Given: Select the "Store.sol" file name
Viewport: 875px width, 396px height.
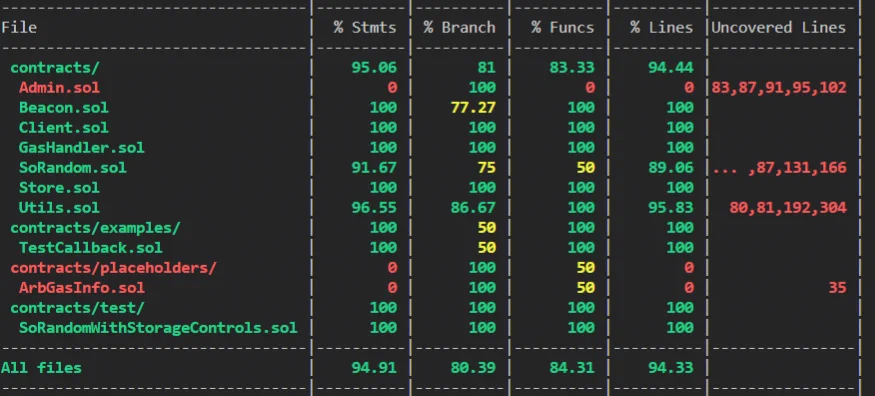Looking at the screenshot, I should coord(59,188).
